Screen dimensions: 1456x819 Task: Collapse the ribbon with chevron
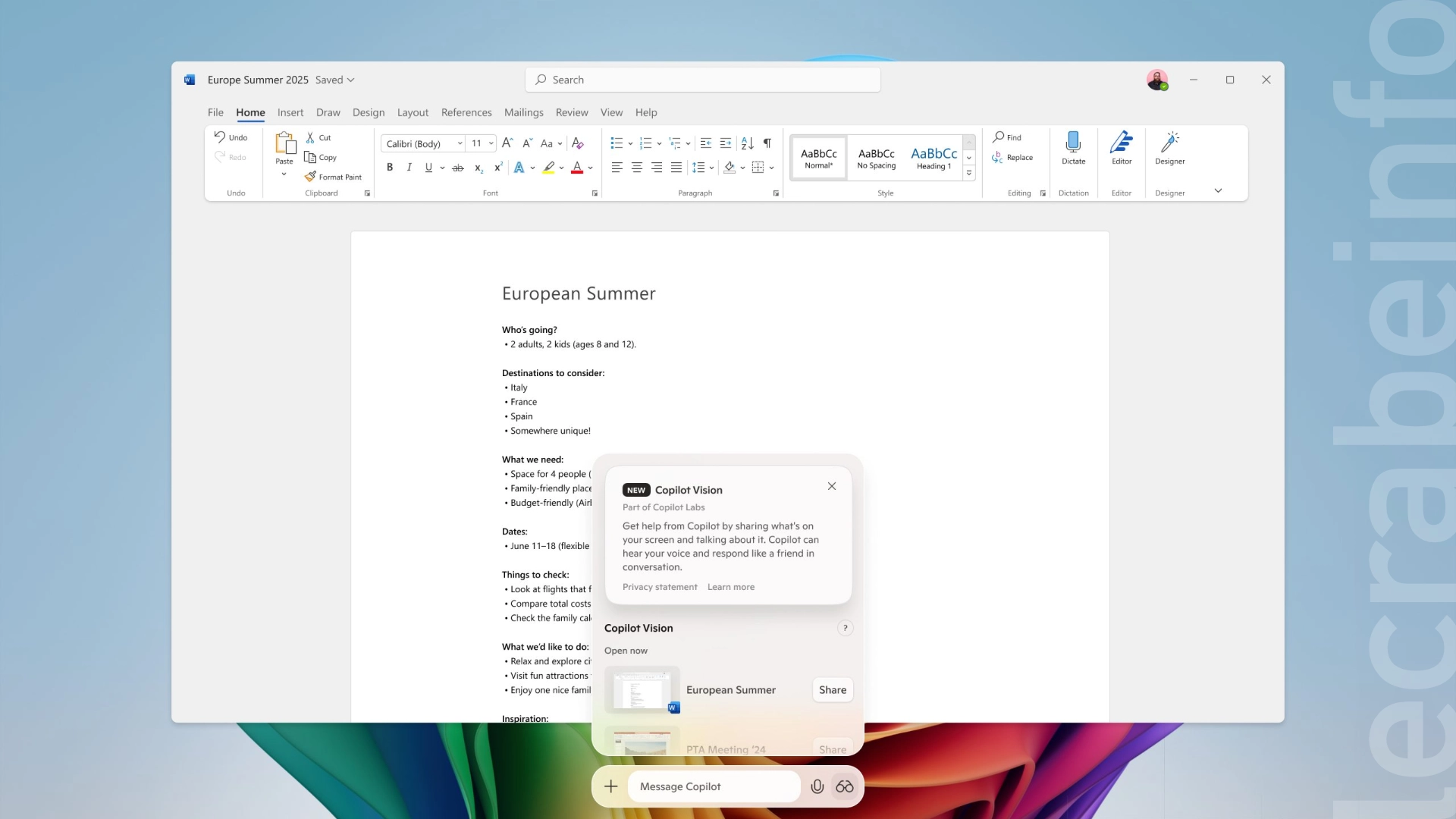(x=1219, y=191)
